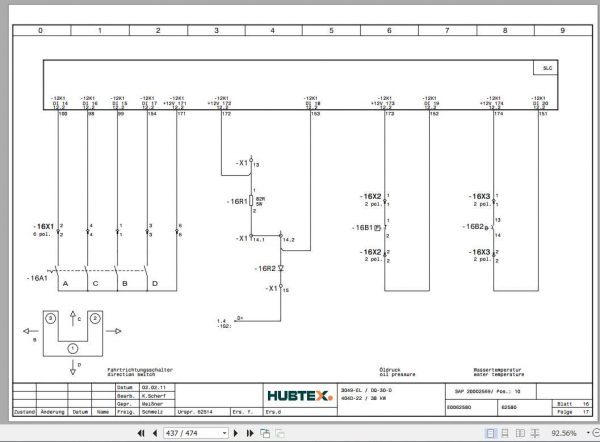Select two-page facing view mode
600x442 pixels.
click(x=520, y=433)
